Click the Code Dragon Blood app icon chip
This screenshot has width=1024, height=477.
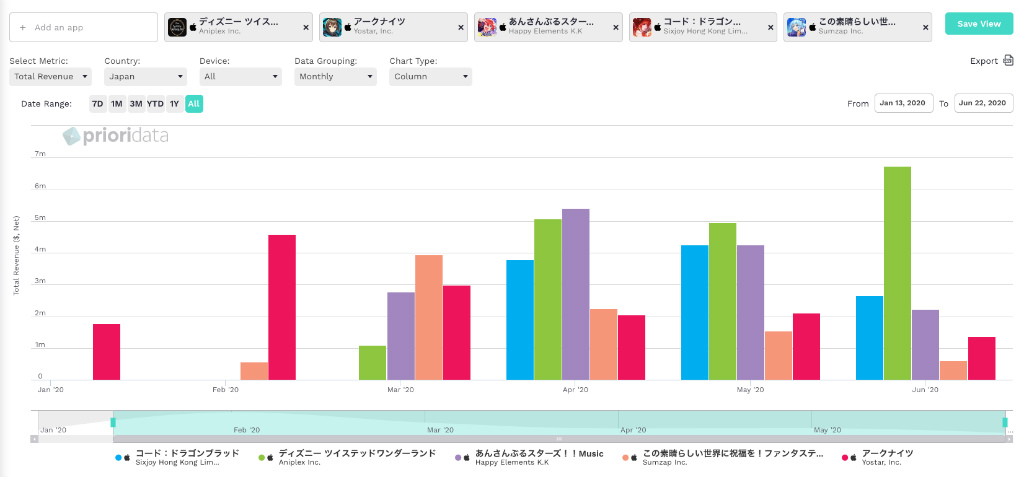[x=642, y=27]
